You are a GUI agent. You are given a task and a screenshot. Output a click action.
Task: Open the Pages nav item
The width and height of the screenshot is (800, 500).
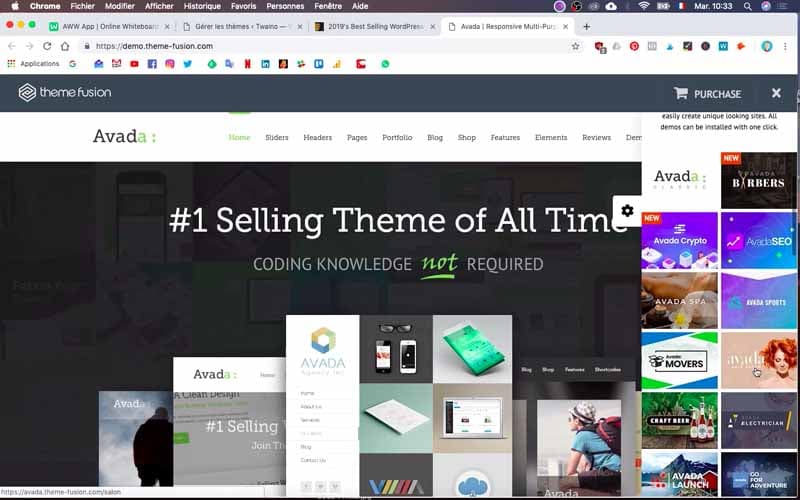(x=357, y=137)
